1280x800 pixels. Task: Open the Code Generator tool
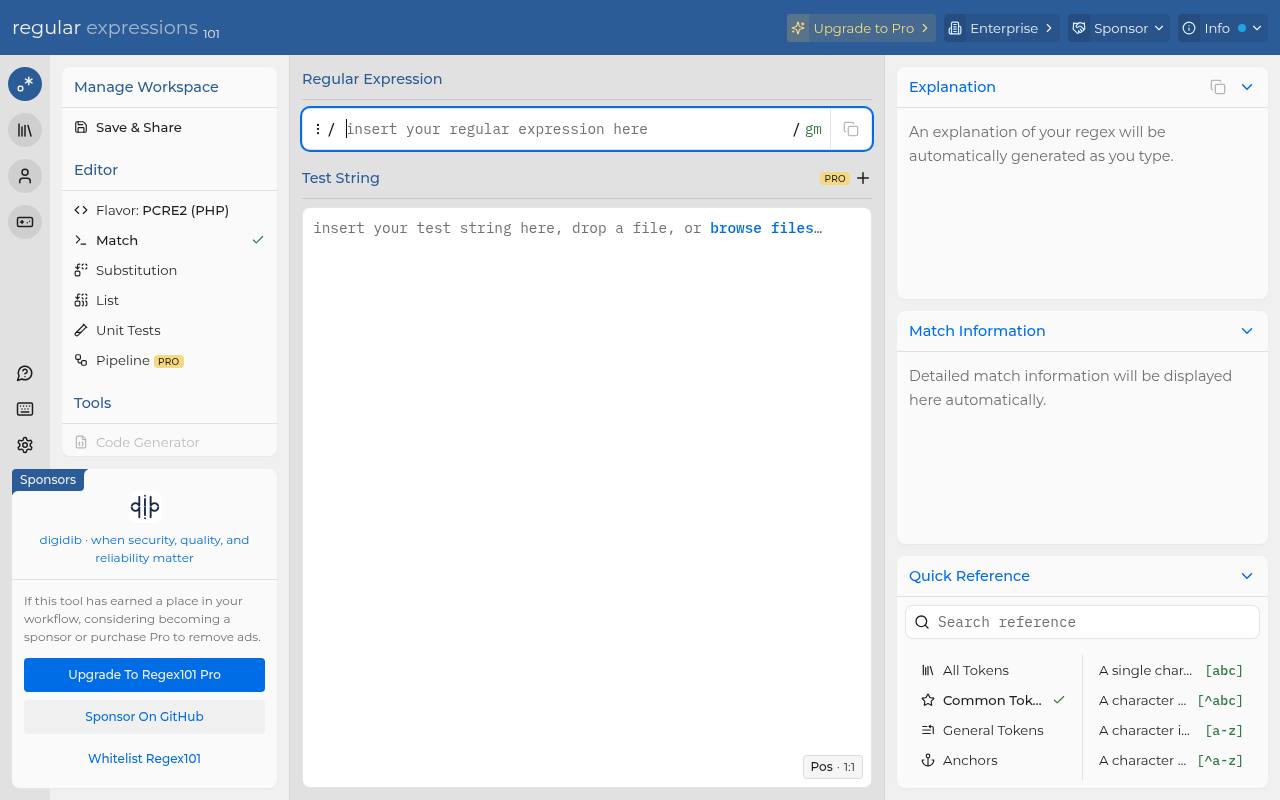coord(169,442)
